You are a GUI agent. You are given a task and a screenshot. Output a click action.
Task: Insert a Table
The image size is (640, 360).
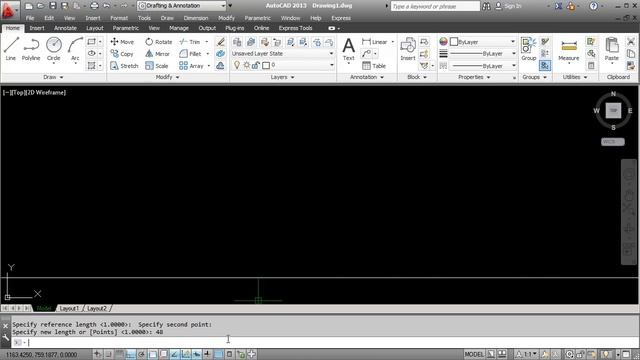tap(374, 66)
